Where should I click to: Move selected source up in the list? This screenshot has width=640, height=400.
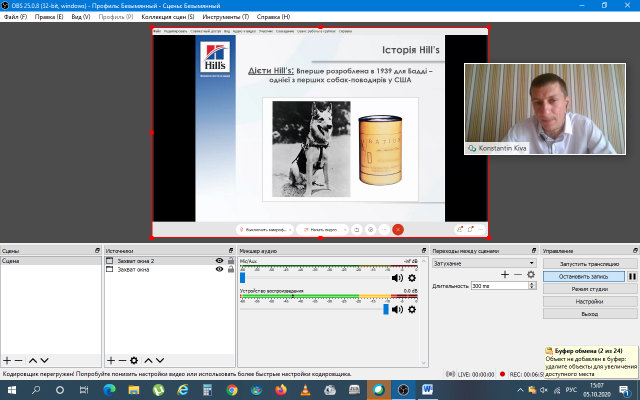pos(148,360)
